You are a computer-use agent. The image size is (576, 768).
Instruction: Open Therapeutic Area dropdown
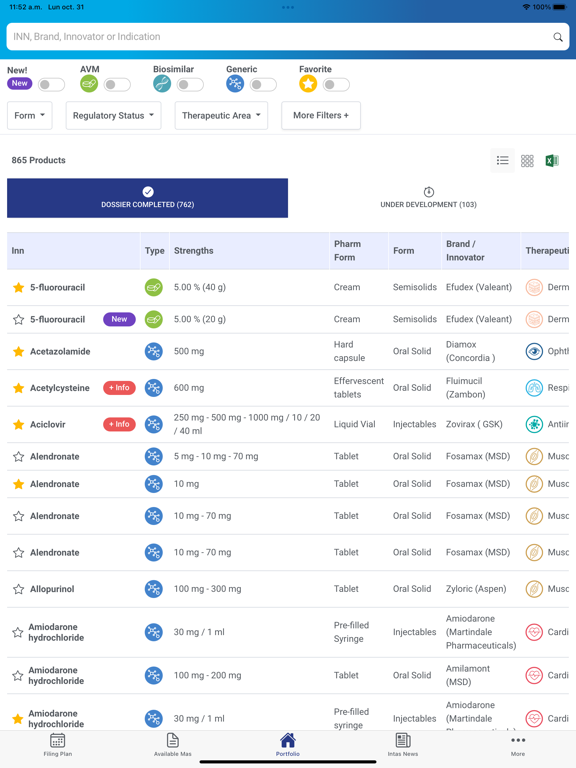click(x=221, y=116)
